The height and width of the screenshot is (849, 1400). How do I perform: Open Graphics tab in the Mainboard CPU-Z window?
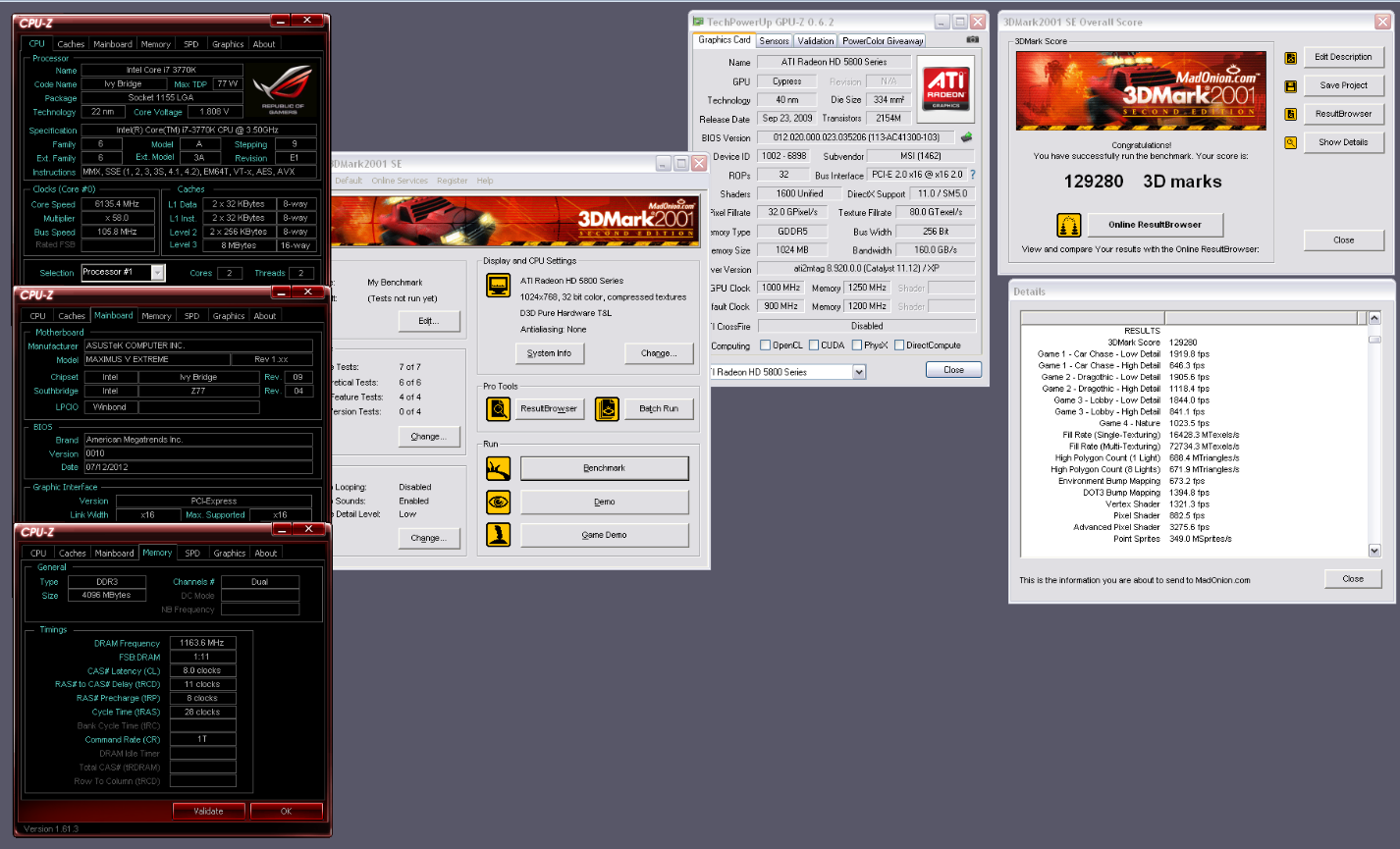tap(229, 316)
